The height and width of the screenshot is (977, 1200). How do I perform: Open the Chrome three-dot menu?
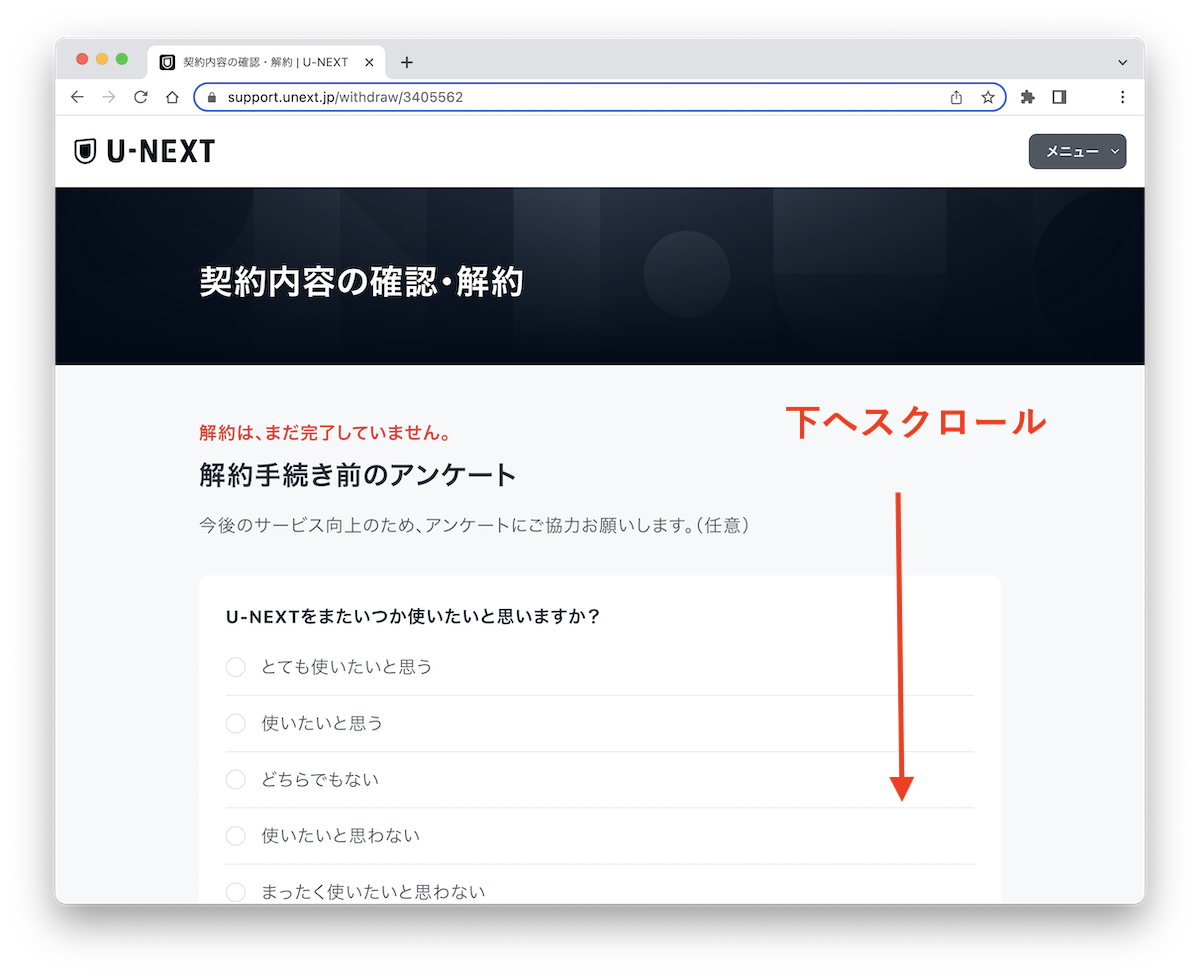[1122, 97]
